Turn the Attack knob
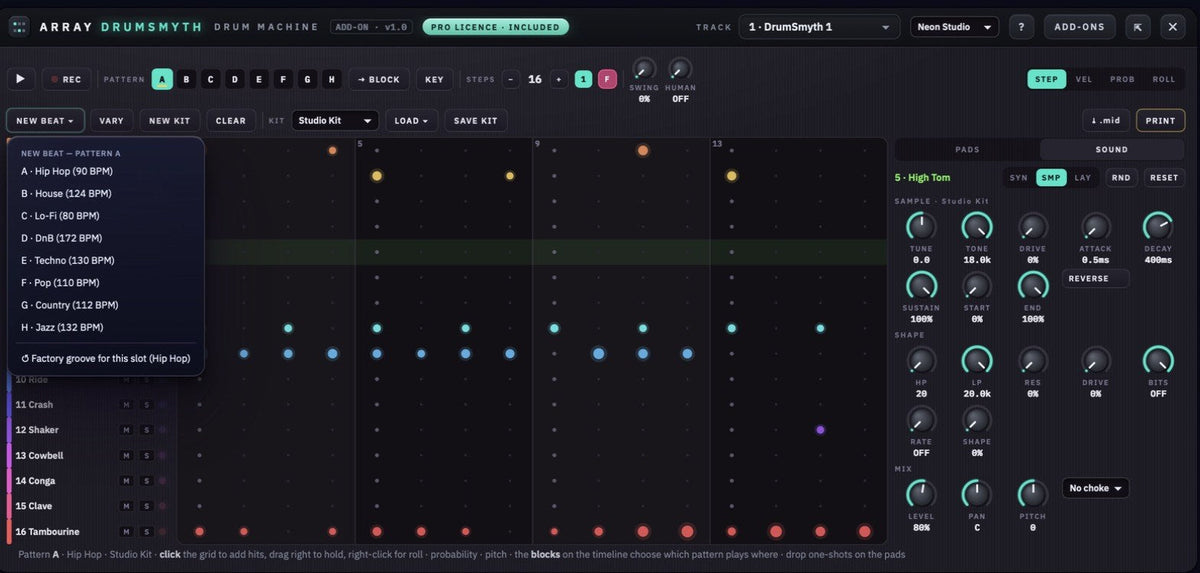The image size is (1200, 573). point(1096,226)
